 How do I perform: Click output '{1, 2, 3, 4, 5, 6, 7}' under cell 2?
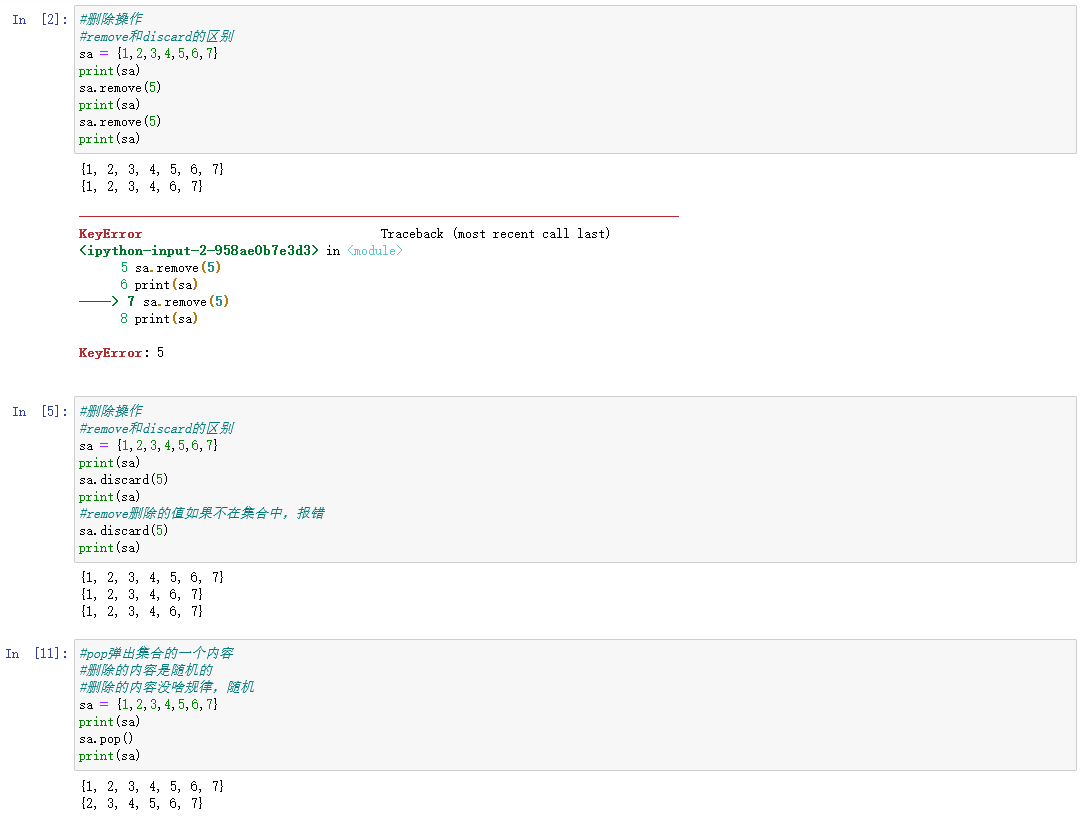click(152, 169)
